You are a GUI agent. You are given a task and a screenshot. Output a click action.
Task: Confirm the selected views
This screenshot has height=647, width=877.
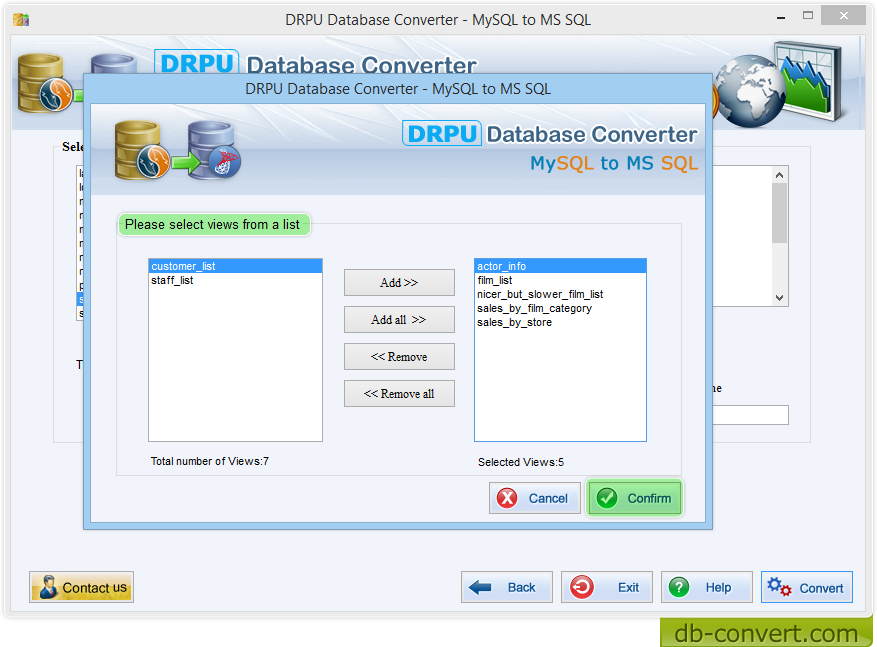[x=635, y=498]
